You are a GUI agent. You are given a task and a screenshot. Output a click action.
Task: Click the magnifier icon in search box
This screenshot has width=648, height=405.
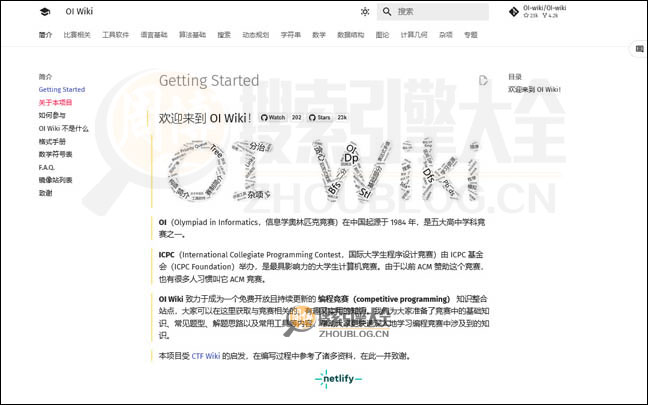pos(387,12)
